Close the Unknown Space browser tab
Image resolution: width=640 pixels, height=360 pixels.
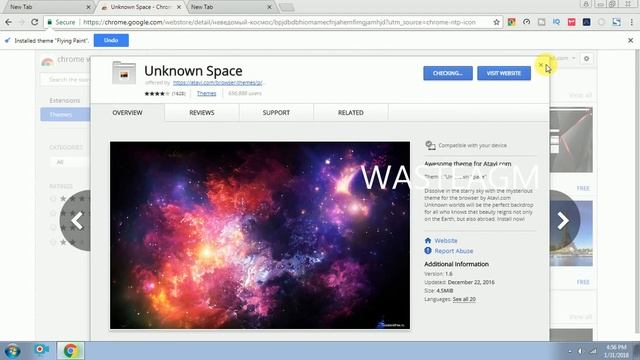[179, 7]
